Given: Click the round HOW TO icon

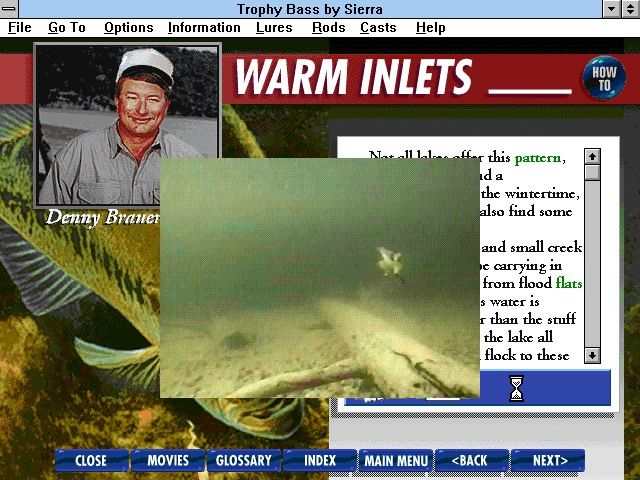Looking at the screenshot, I should point(604,79).
